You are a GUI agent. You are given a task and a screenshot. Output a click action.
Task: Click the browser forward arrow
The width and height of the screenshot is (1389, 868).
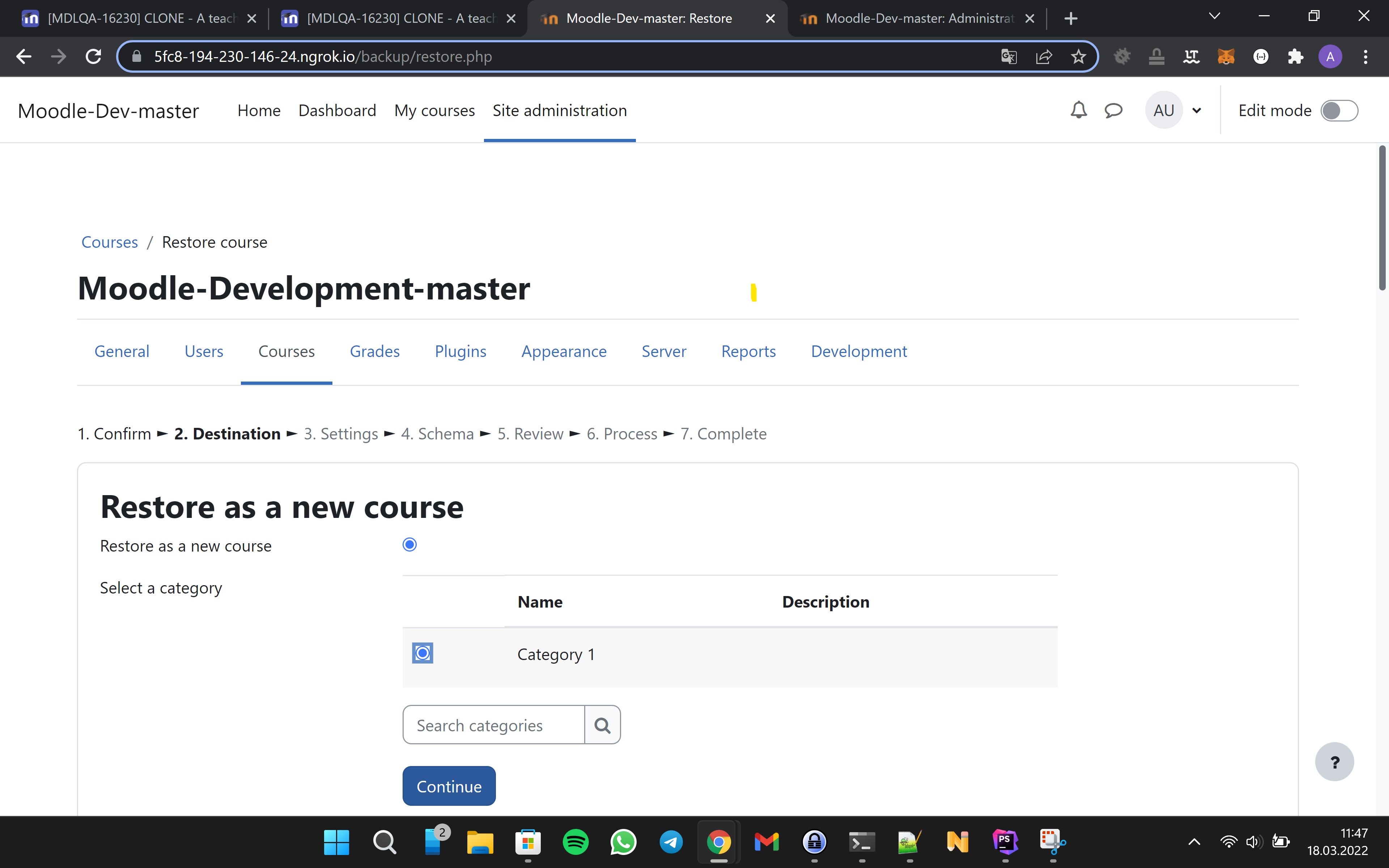click(59, 56)
